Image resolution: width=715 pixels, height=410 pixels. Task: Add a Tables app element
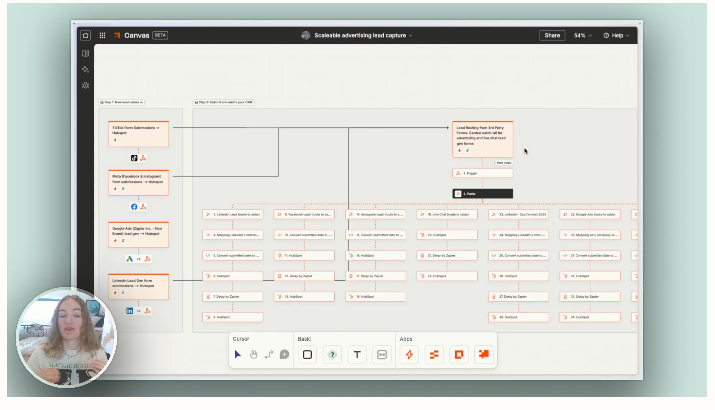(x=434, y=354)
